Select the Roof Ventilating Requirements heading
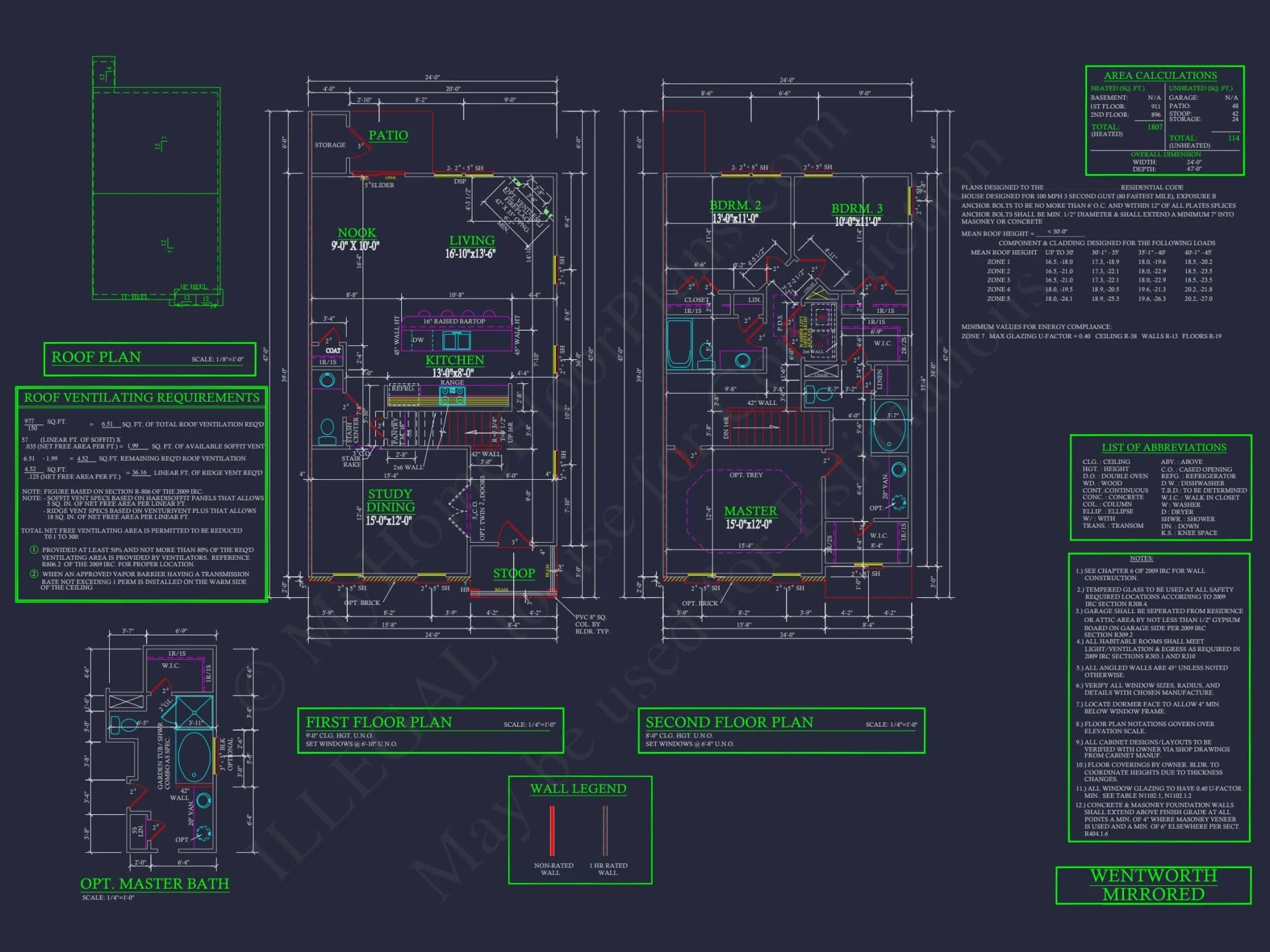Screen dimensions: 1270x952 point(142,398)
